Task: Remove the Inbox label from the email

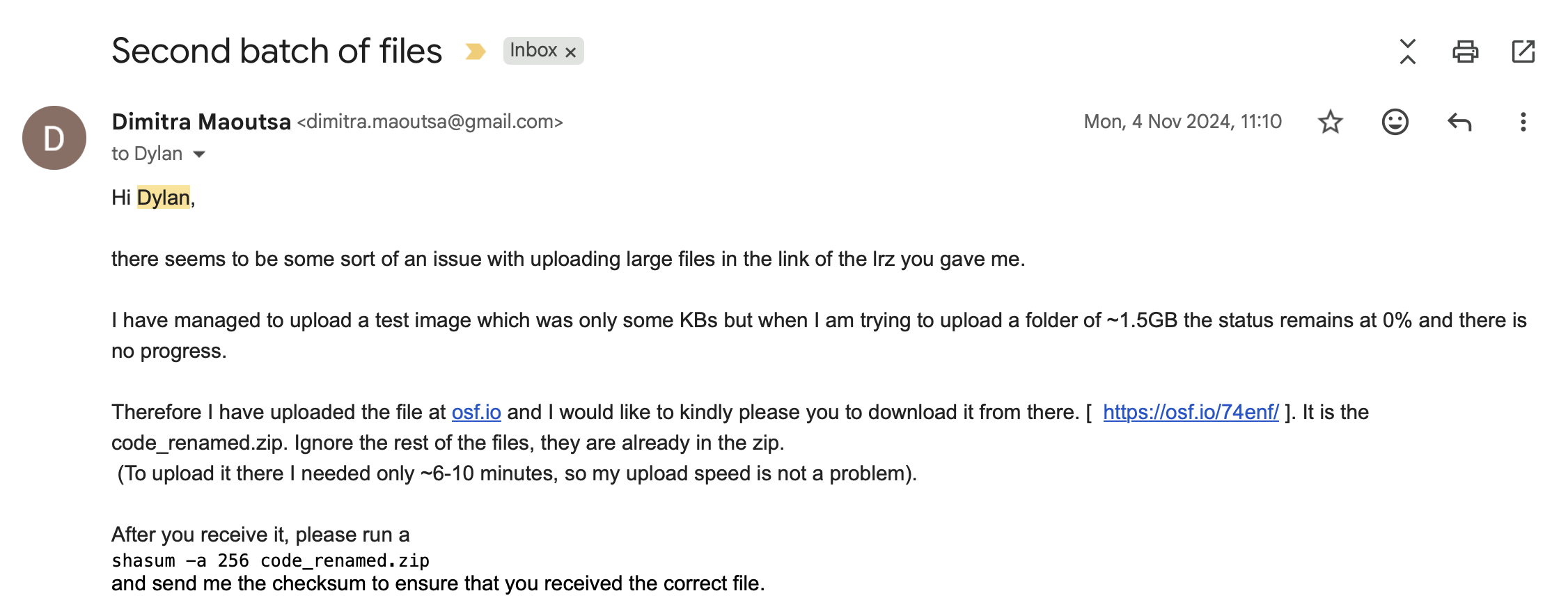Action: tap(571, 51)
